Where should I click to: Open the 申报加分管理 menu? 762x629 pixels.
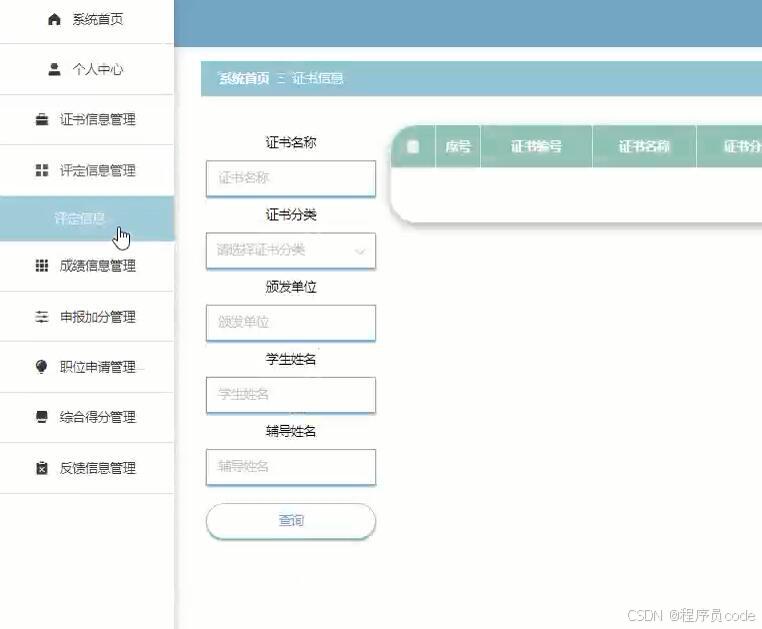(x=87, y=317)
